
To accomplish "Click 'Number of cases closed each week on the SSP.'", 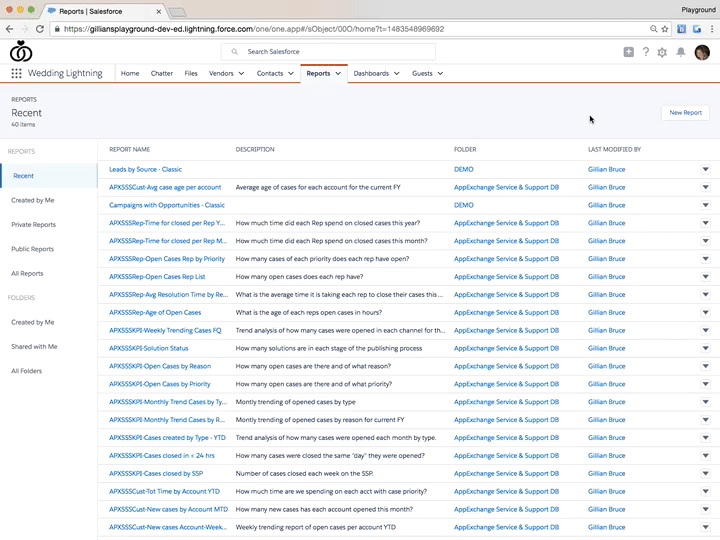I will click(x=304, y=474).
